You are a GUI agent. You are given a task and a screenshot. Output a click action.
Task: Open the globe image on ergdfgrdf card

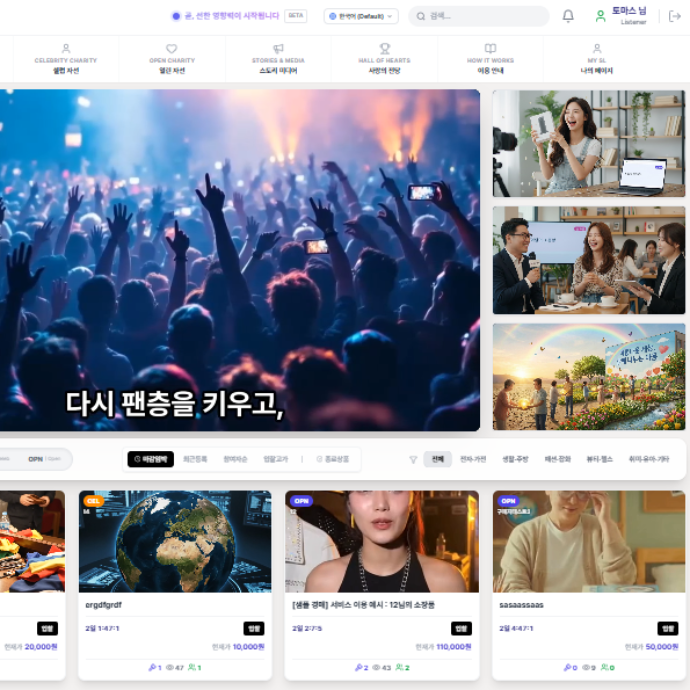coord(175,542)
